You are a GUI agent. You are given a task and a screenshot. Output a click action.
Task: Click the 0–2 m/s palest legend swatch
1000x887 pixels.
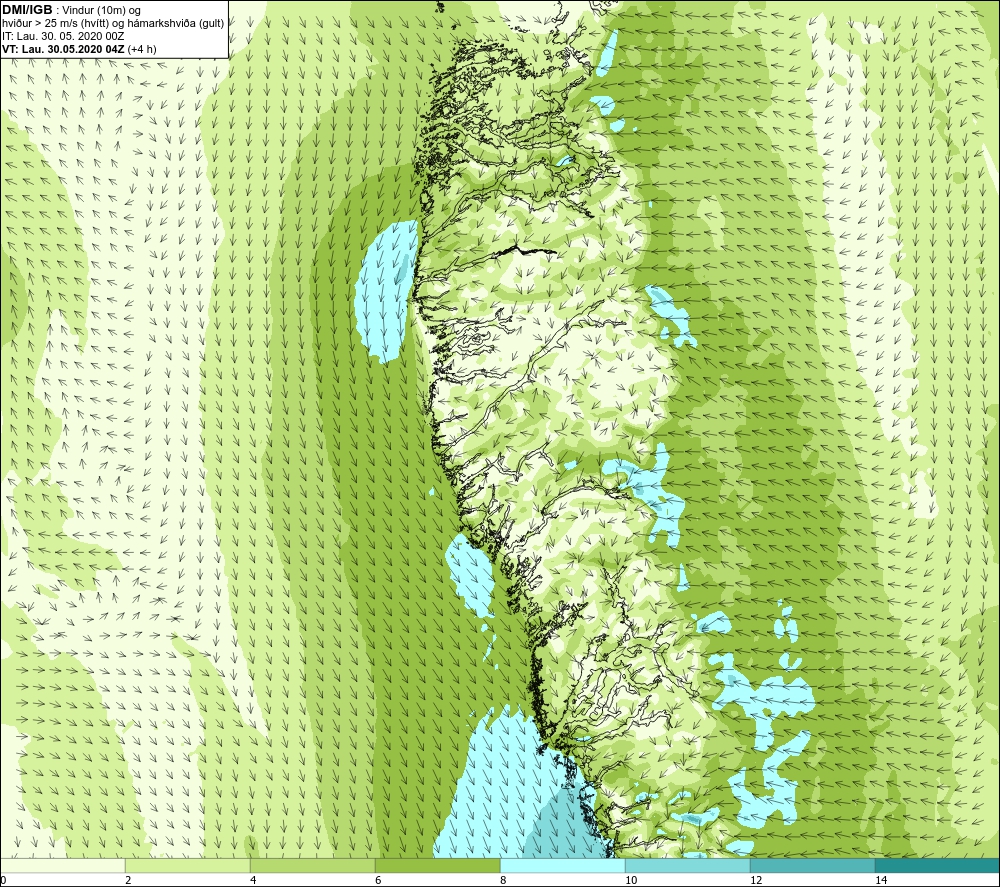tap(62, 866)
